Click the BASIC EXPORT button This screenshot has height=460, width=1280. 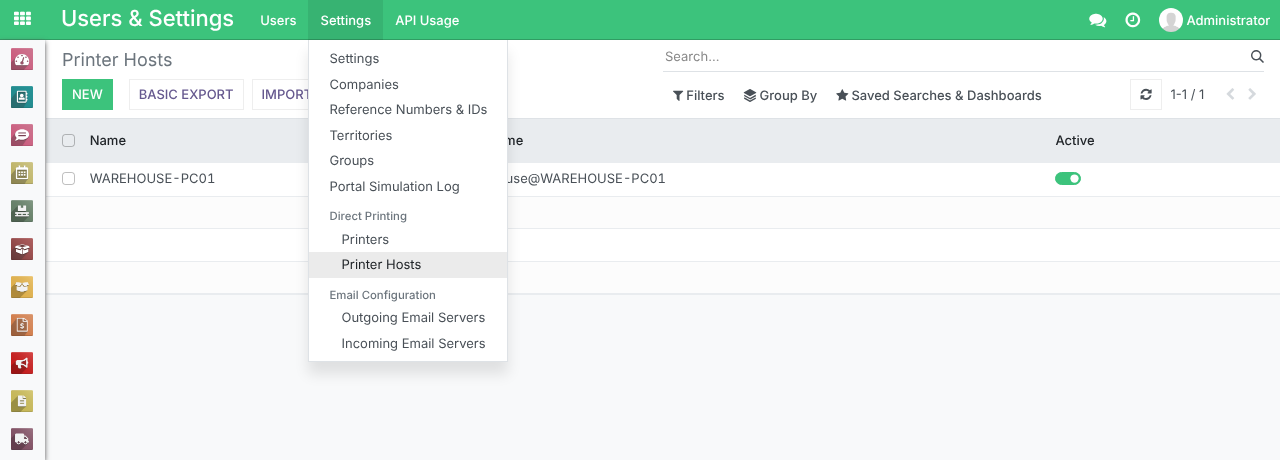point(186,95)
